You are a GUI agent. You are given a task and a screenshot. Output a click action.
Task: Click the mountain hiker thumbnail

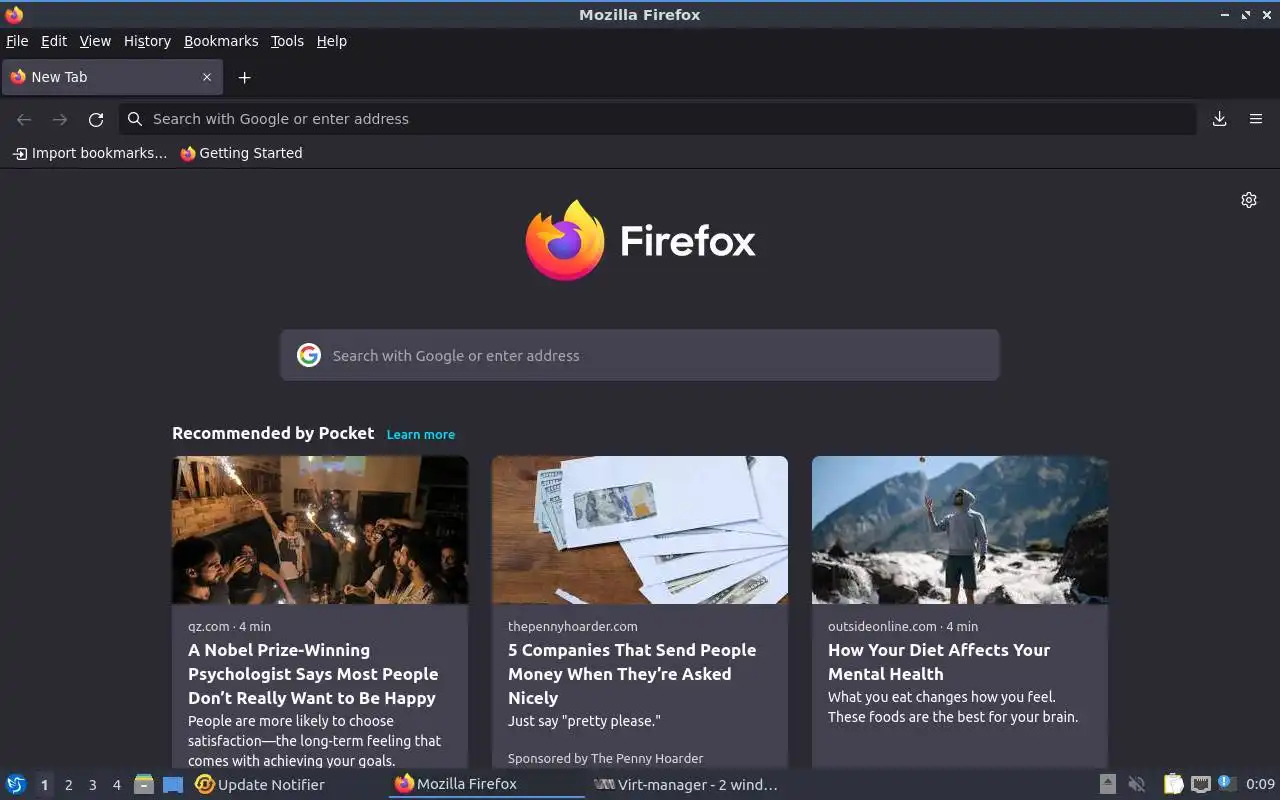[x=960, y=530]
